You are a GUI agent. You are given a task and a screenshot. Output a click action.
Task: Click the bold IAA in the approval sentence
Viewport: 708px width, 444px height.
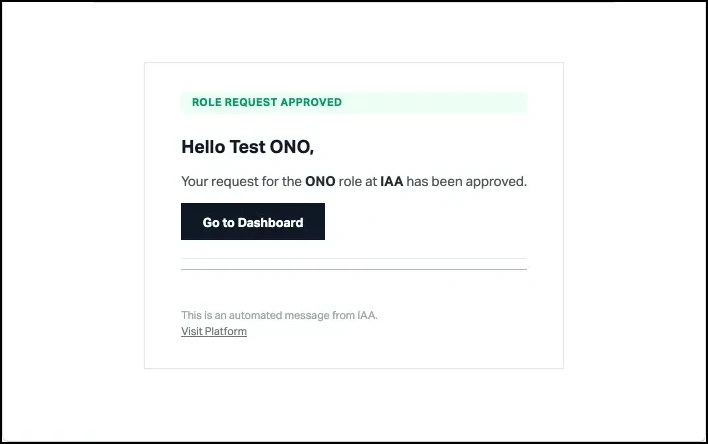tap(392, 182)
